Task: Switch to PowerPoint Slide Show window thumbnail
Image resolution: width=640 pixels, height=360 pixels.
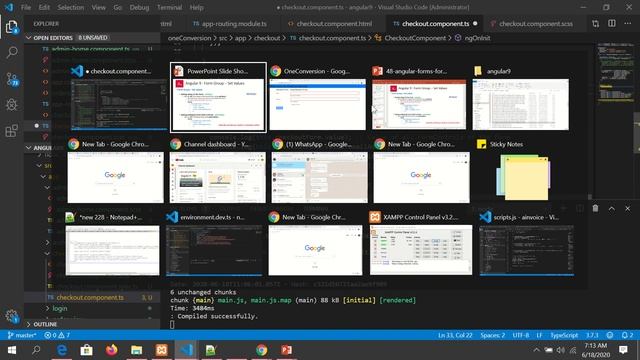Action: coord(218,97)
